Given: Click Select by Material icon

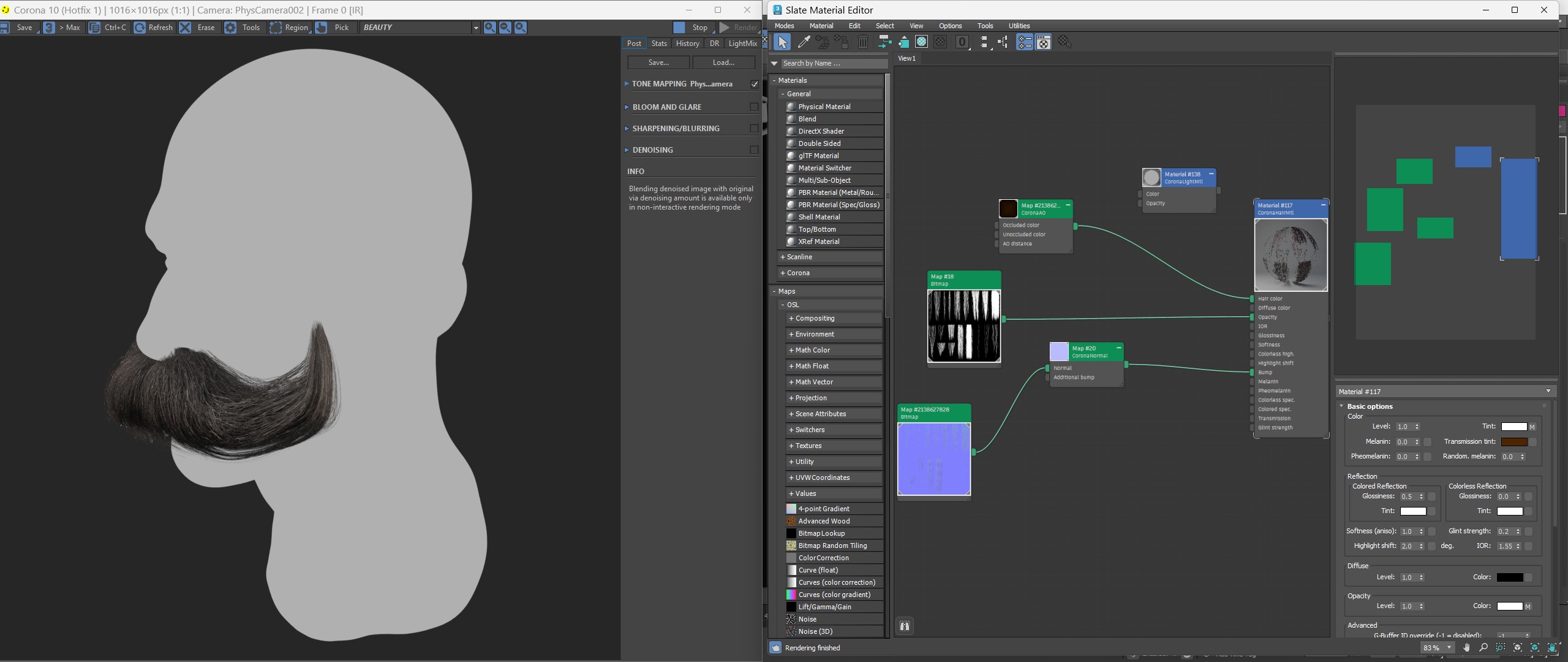Looking at the screenshot, I should (x=1065, y=42).
